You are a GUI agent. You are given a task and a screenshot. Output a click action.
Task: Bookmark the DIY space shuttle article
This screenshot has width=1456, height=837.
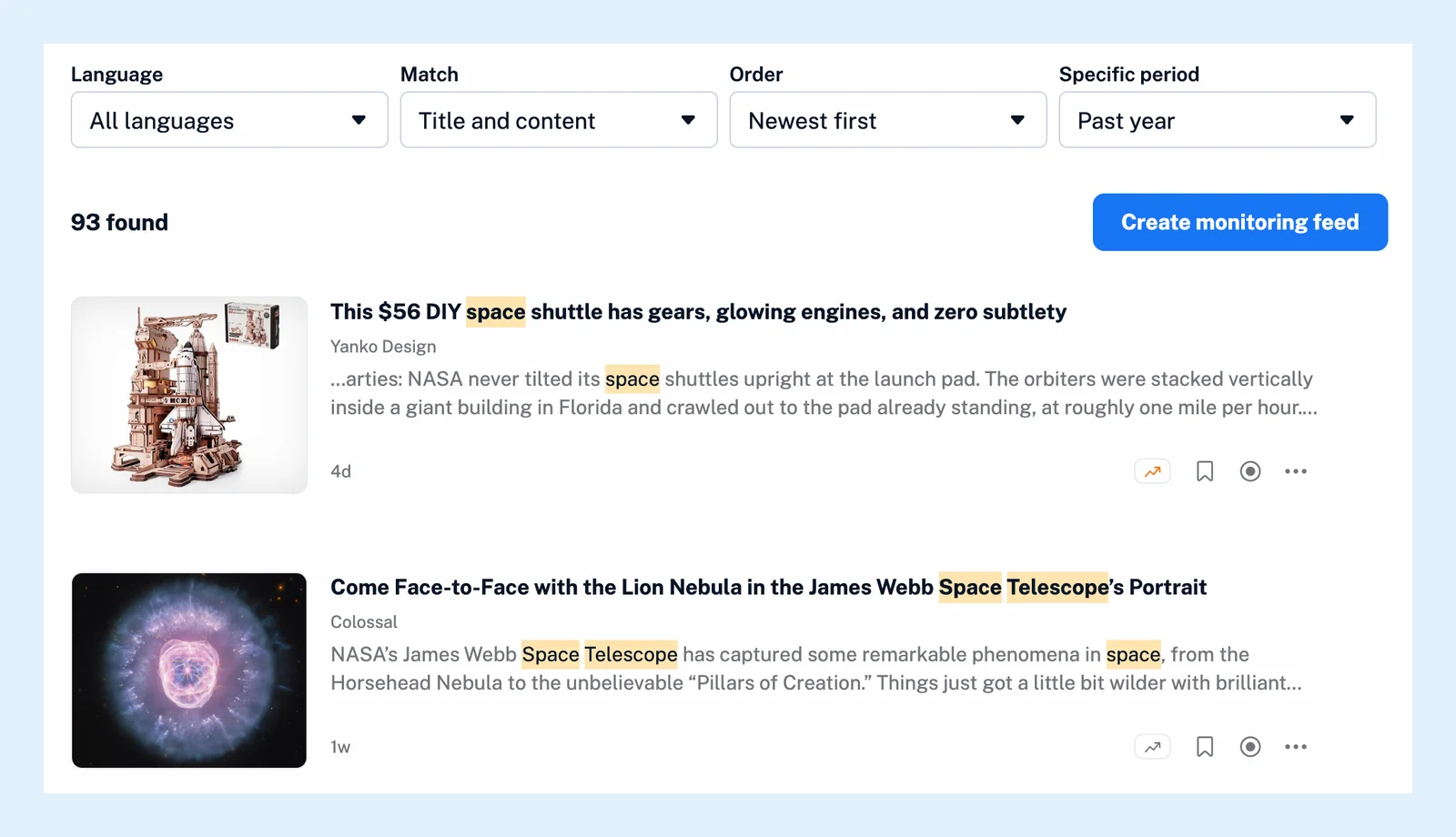[1205, 471]
